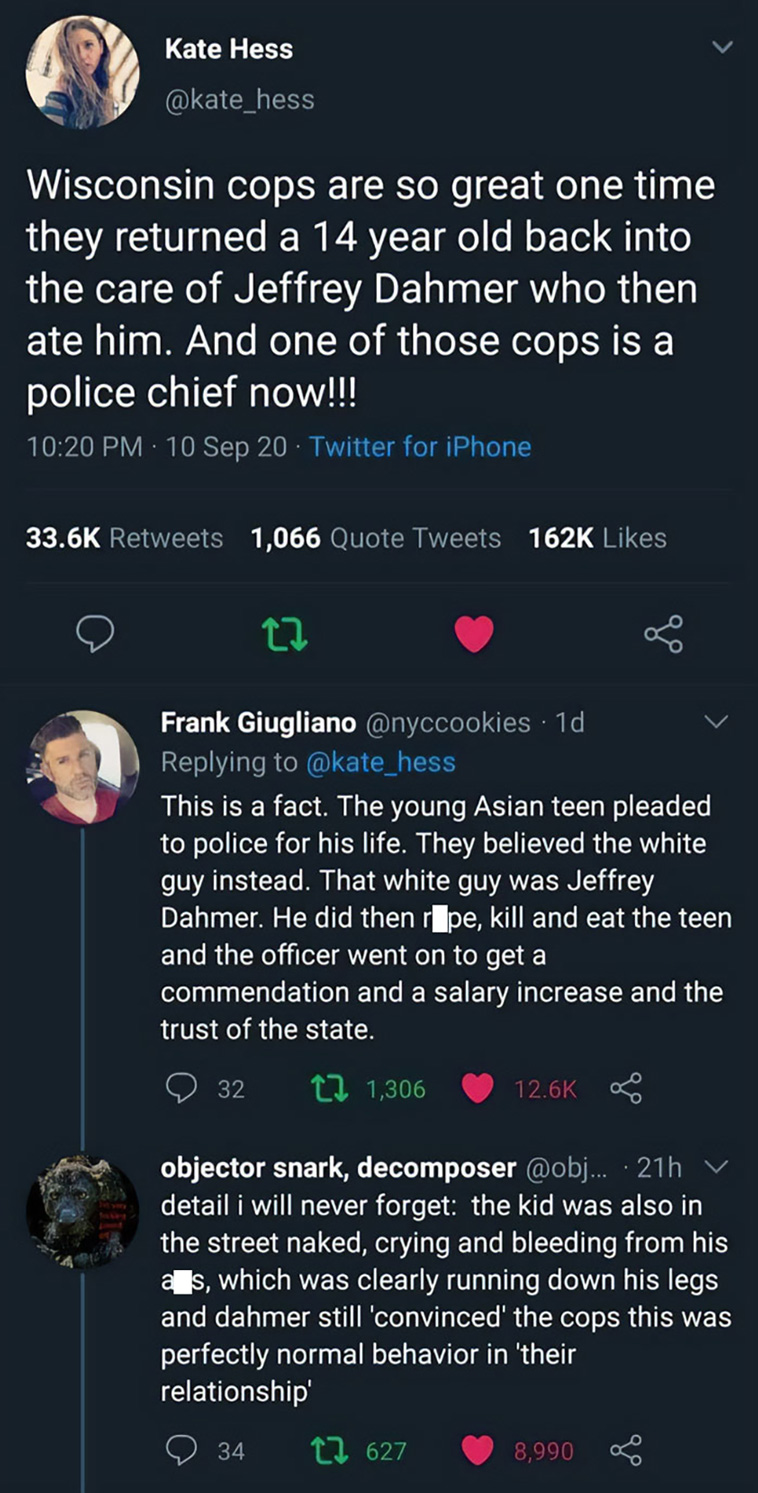Unlike the main tweet via red heart

click(x=474, y=633)
